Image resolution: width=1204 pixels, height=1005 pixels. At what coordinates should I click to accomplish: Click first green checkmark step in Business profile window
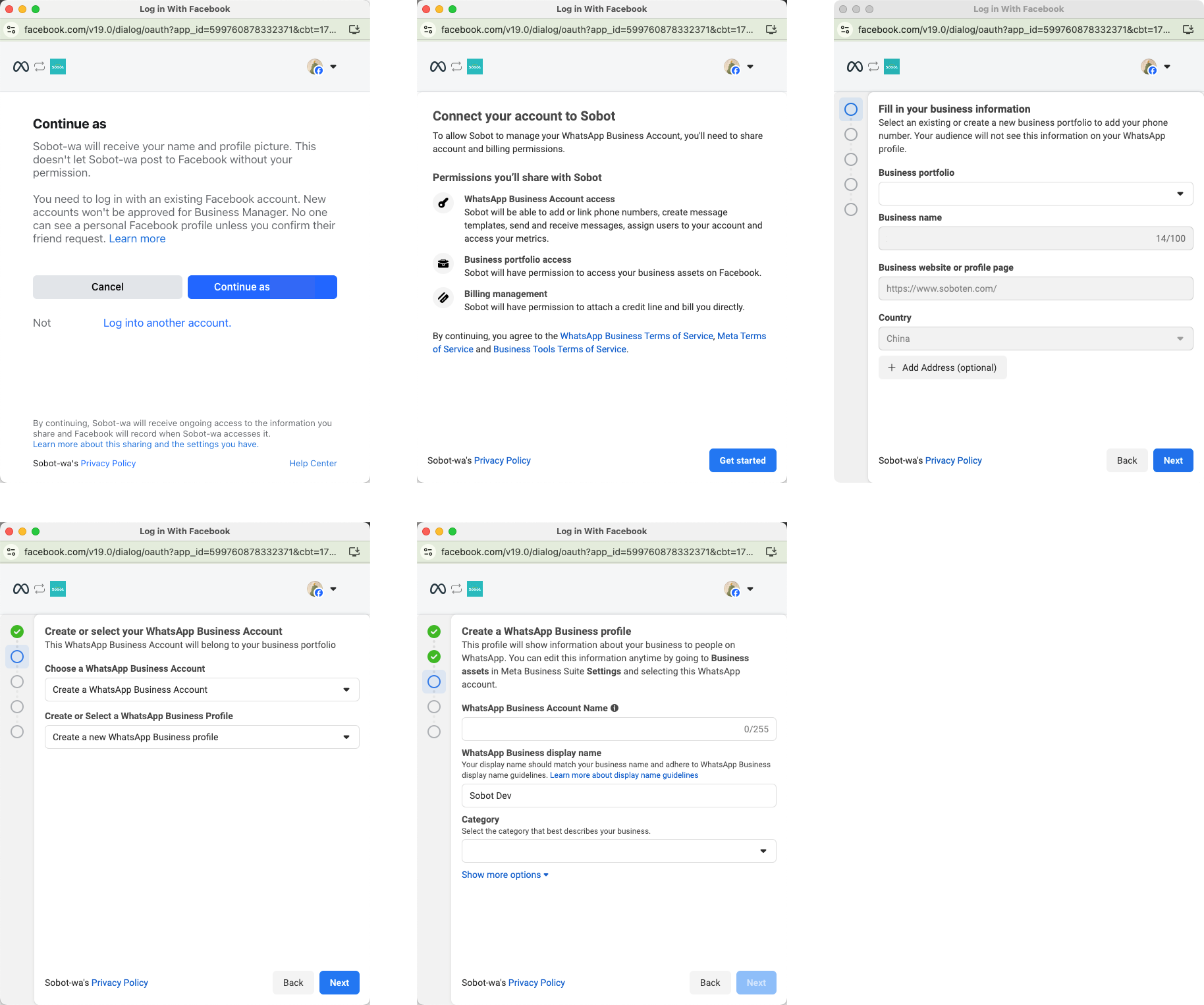pos(434,632)
